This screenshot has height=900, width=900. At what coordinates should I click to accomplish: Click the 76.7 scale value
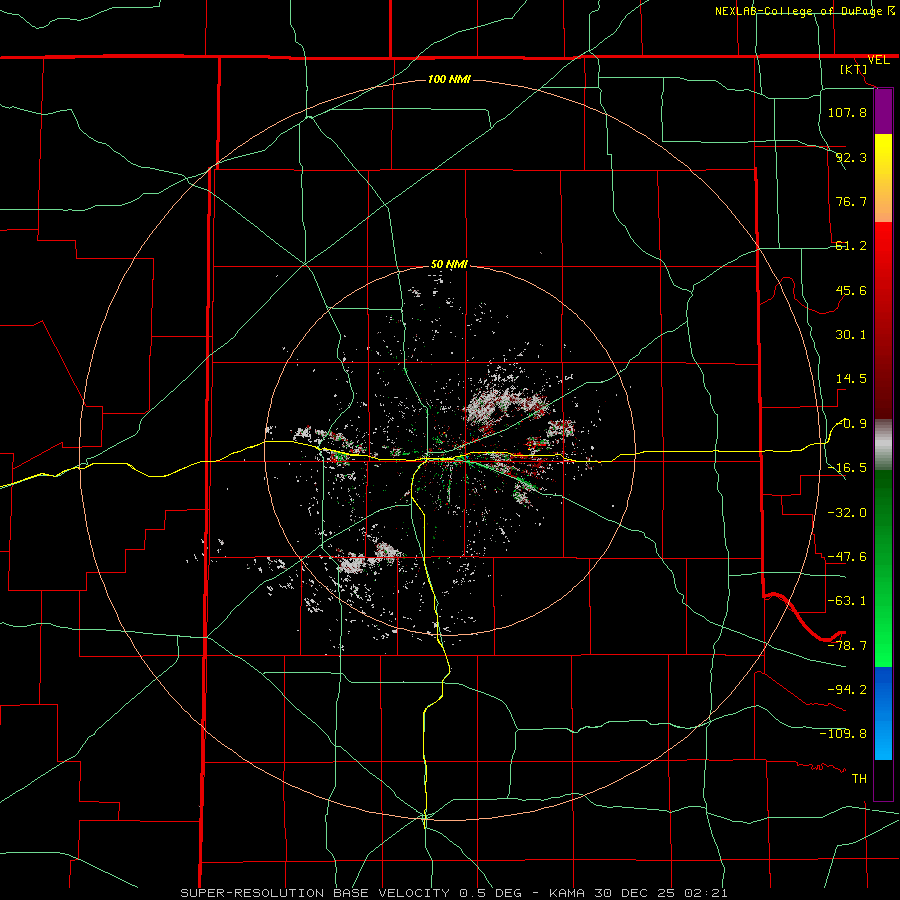[851, 201]
